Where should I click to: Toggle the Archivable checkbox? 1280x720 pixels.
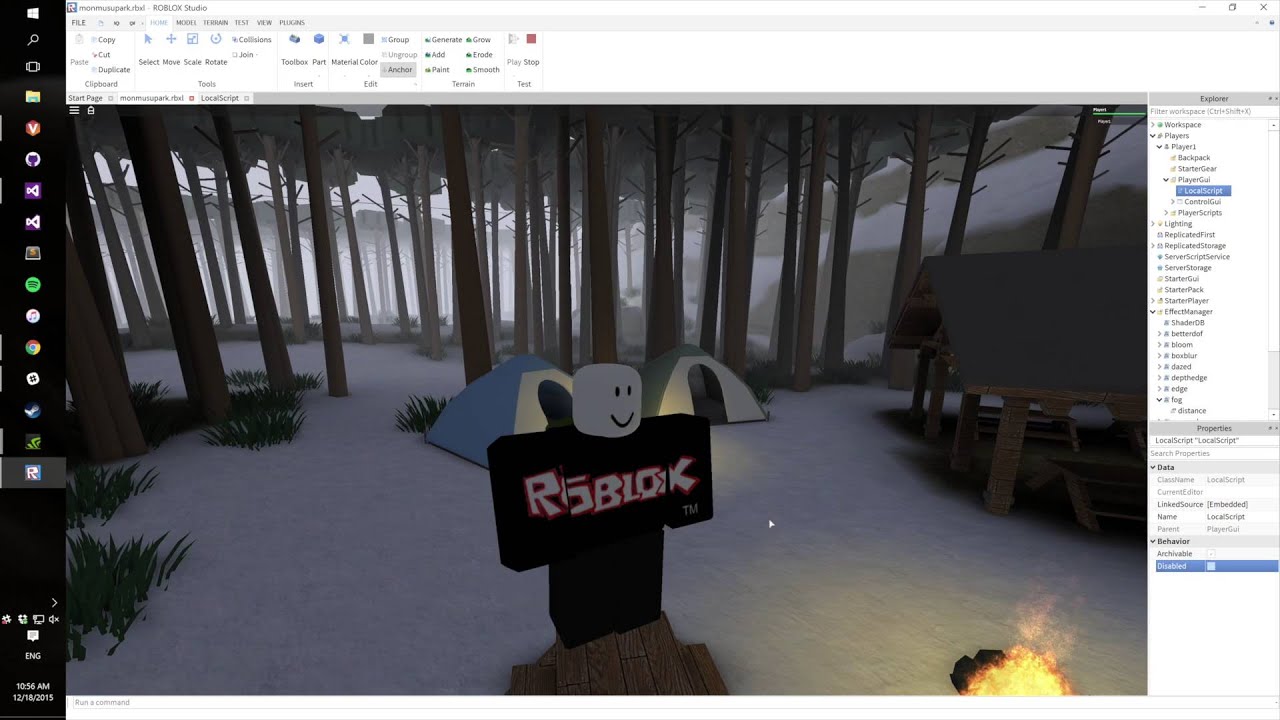pyautogui.click(x=1211, y=554)
